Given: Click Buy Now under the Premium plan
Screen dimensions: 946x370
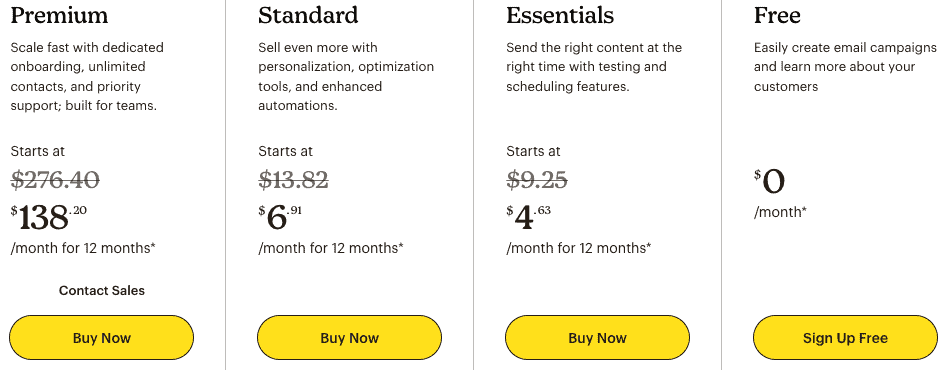Looking at the screenshot, I should (101, 337).
